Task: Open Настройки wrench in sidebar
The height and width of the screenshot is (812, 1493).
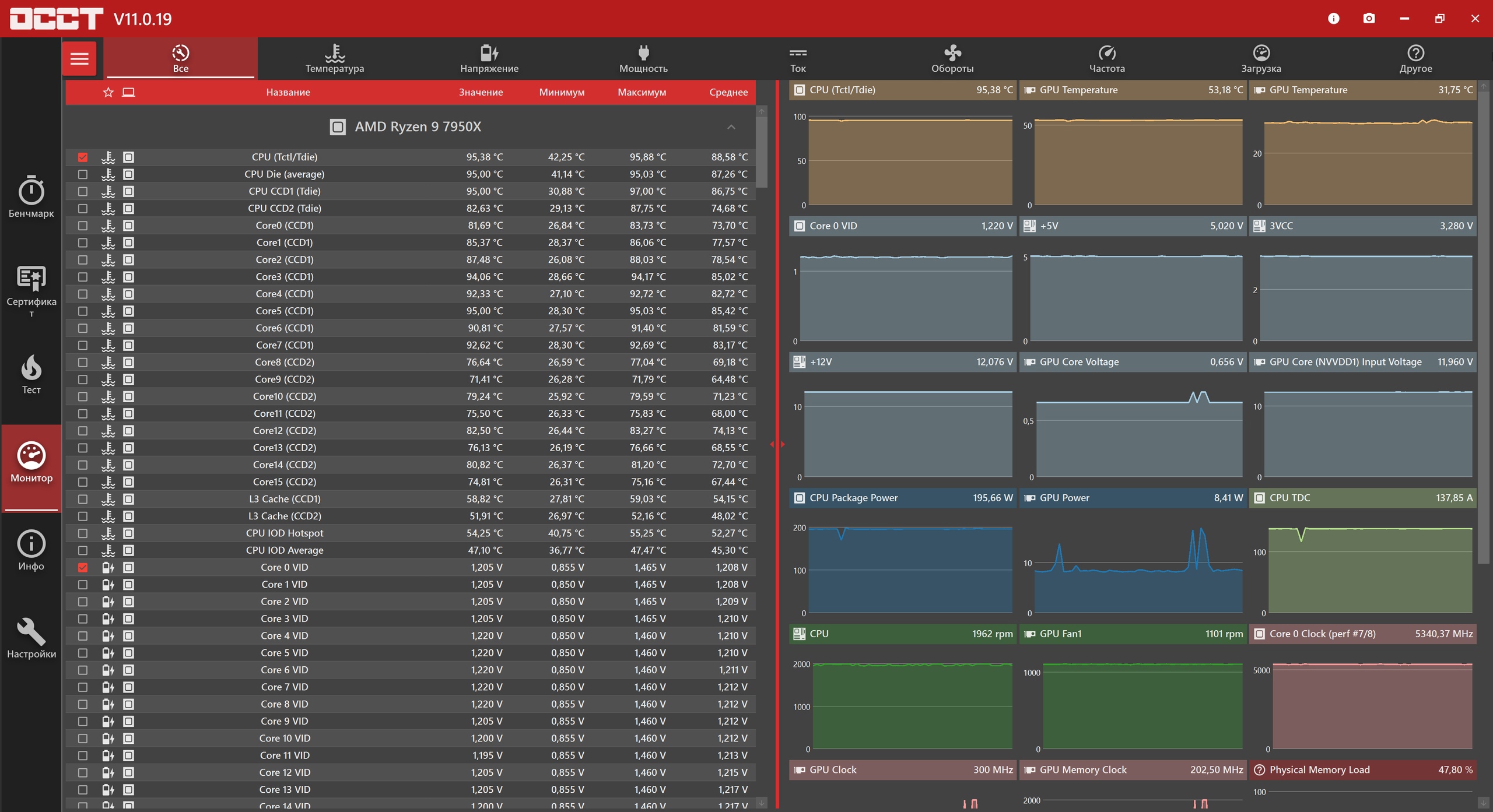Action: coord(31,638)
